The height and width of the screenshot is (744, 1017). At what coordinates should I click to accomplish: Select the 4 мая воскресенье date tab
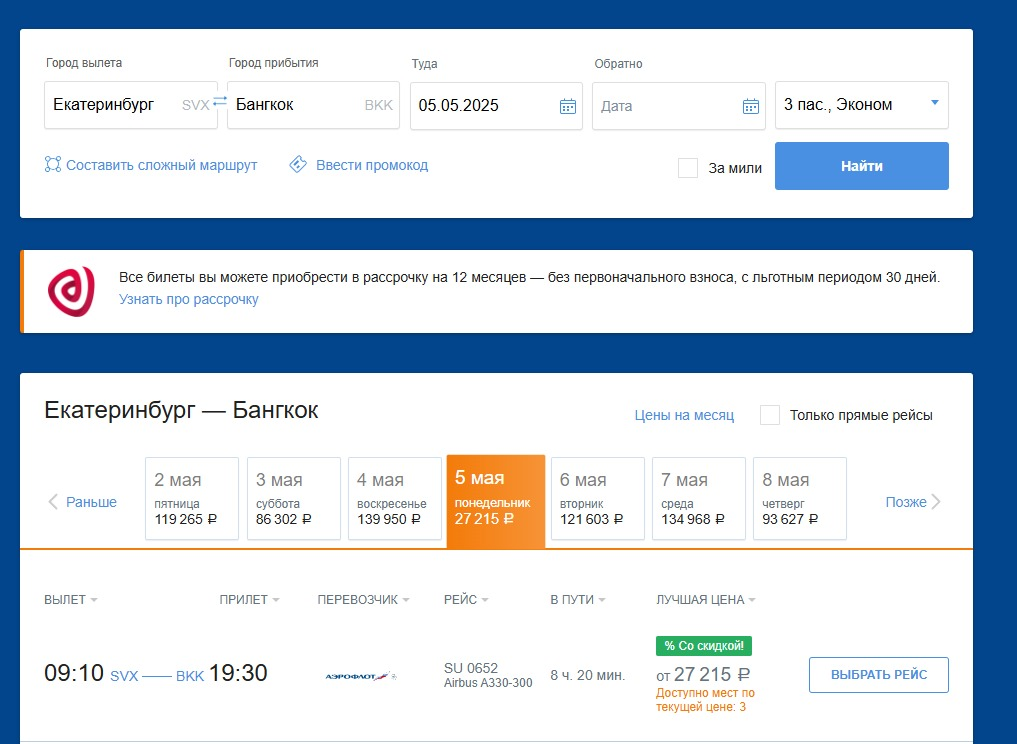(395, 498)
